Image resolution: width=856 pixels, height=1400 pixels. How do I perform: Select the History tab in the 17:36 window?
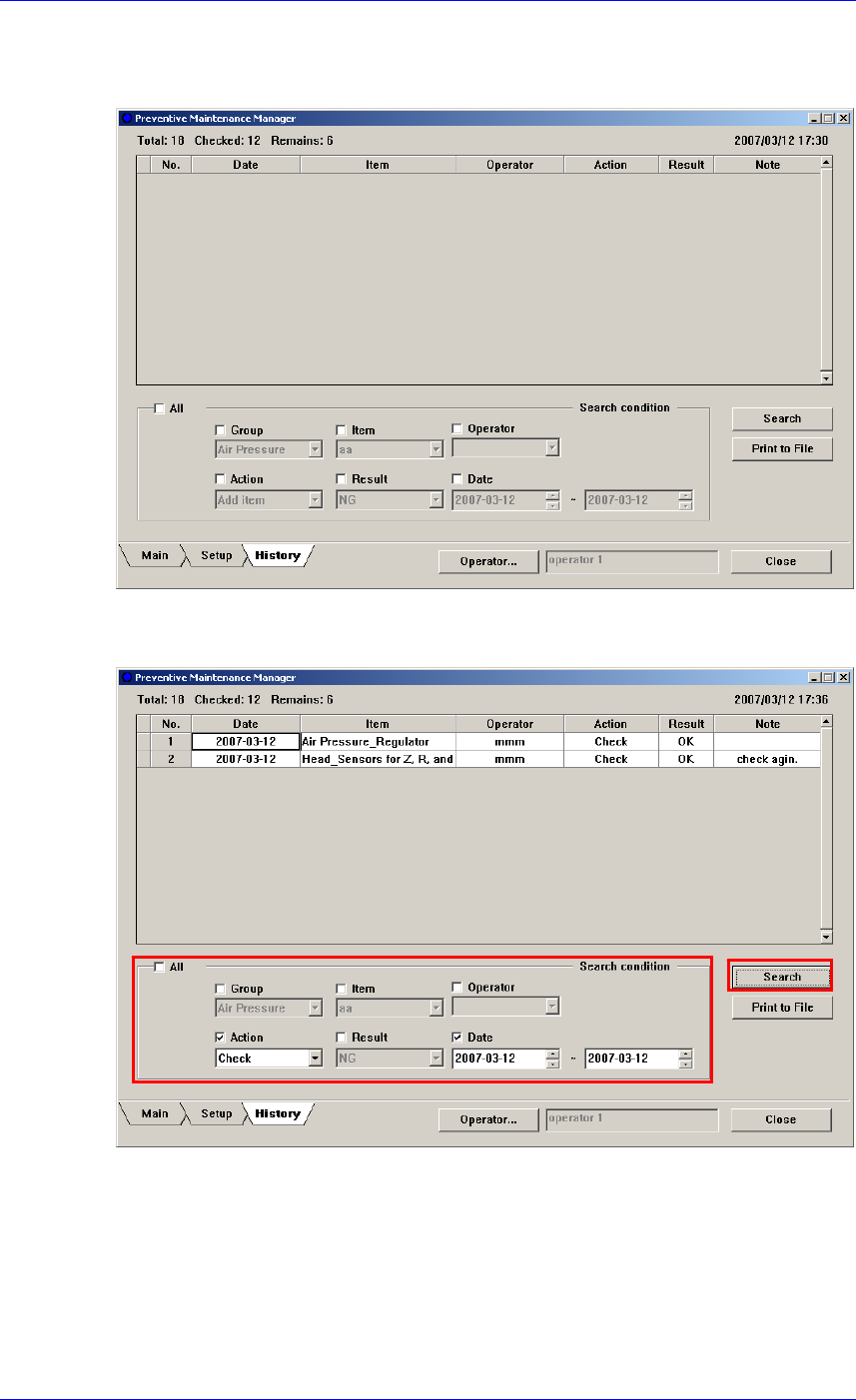click(x=278, y=1113)
